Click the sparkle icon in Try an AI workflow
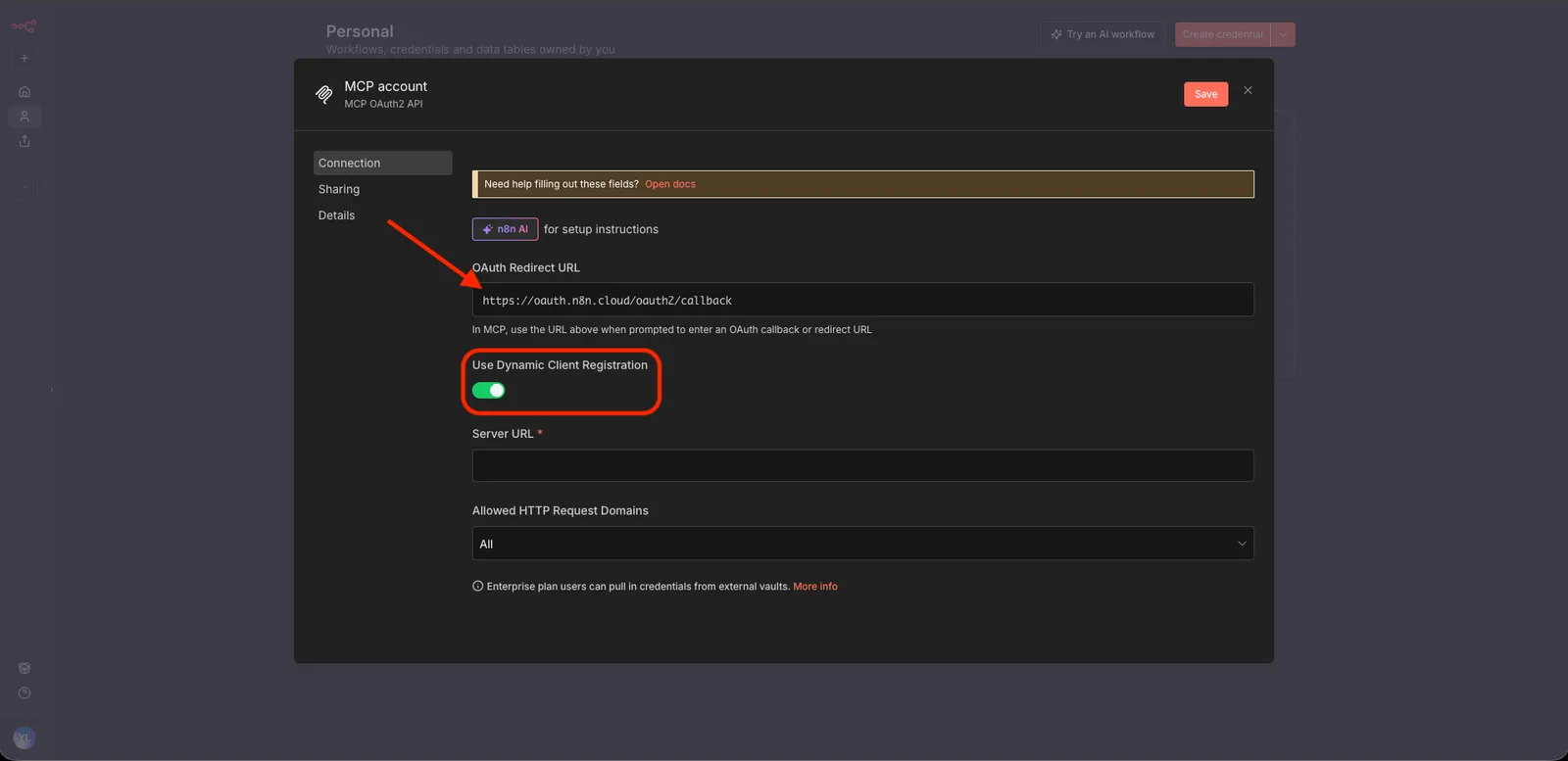1568x761 pixels. 1056,34
